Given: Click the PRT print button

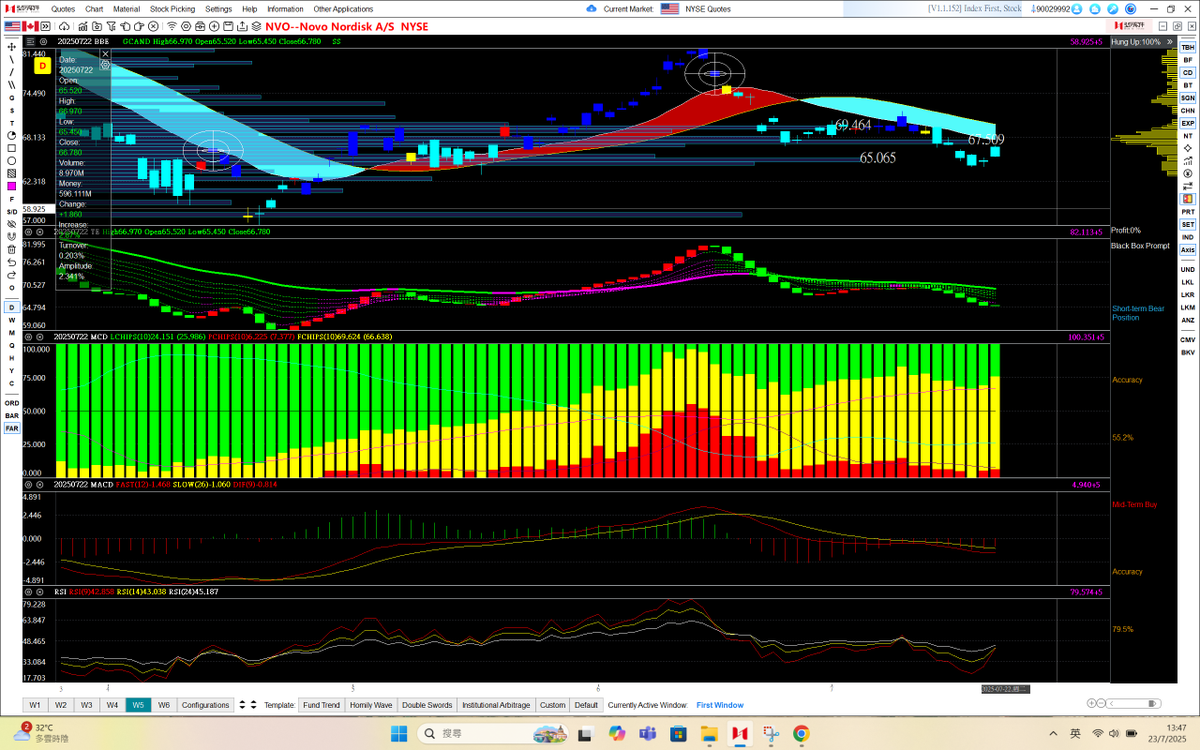Looking at the screenshot, I should tap(1187, 212).
